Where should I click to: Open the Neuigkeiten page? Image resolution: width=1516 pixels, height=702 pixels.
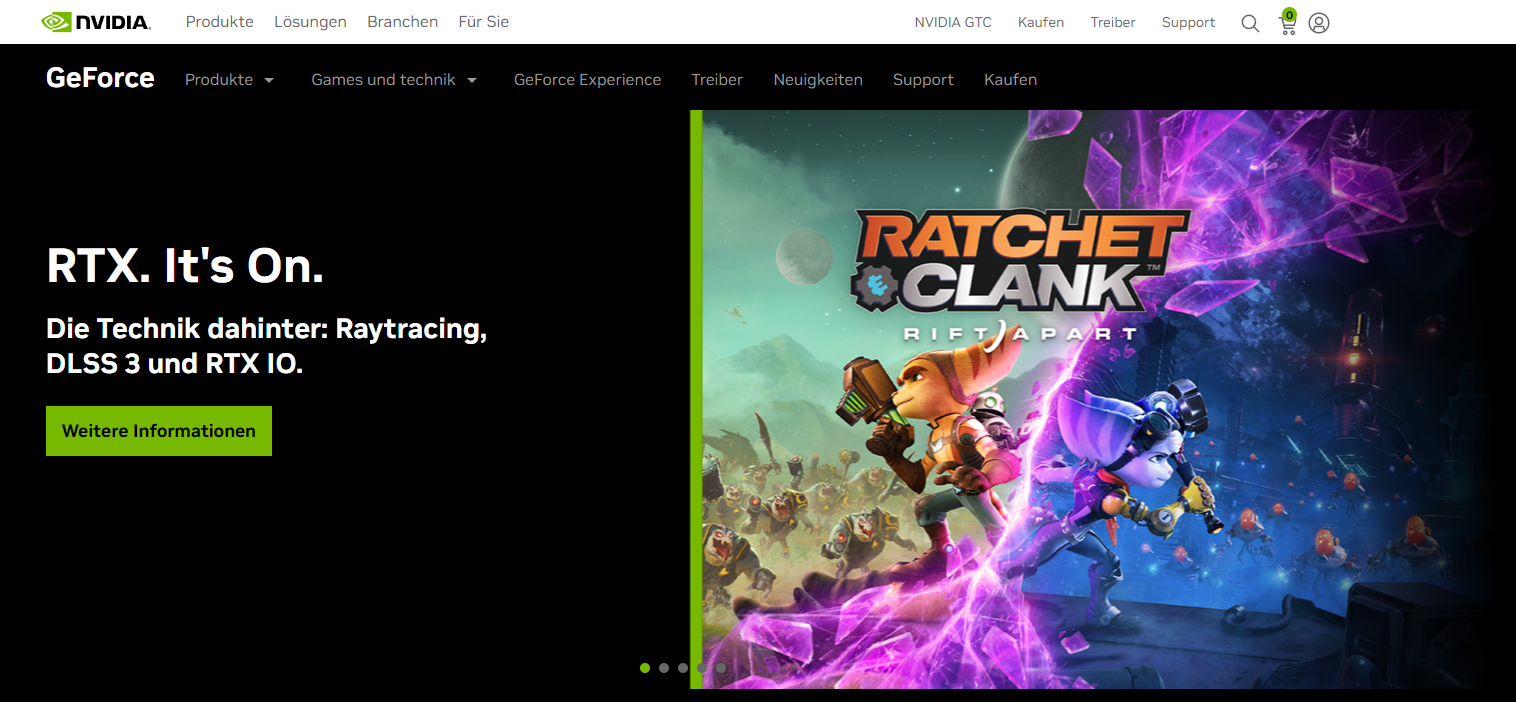click(818, 80)
